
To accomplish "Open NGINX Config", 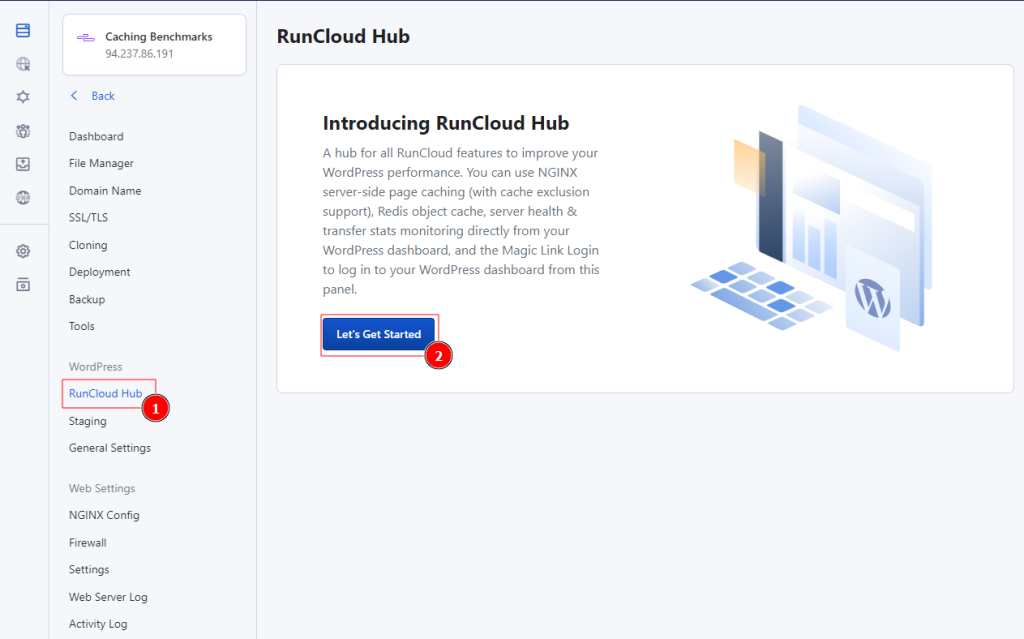I will 104,516.
